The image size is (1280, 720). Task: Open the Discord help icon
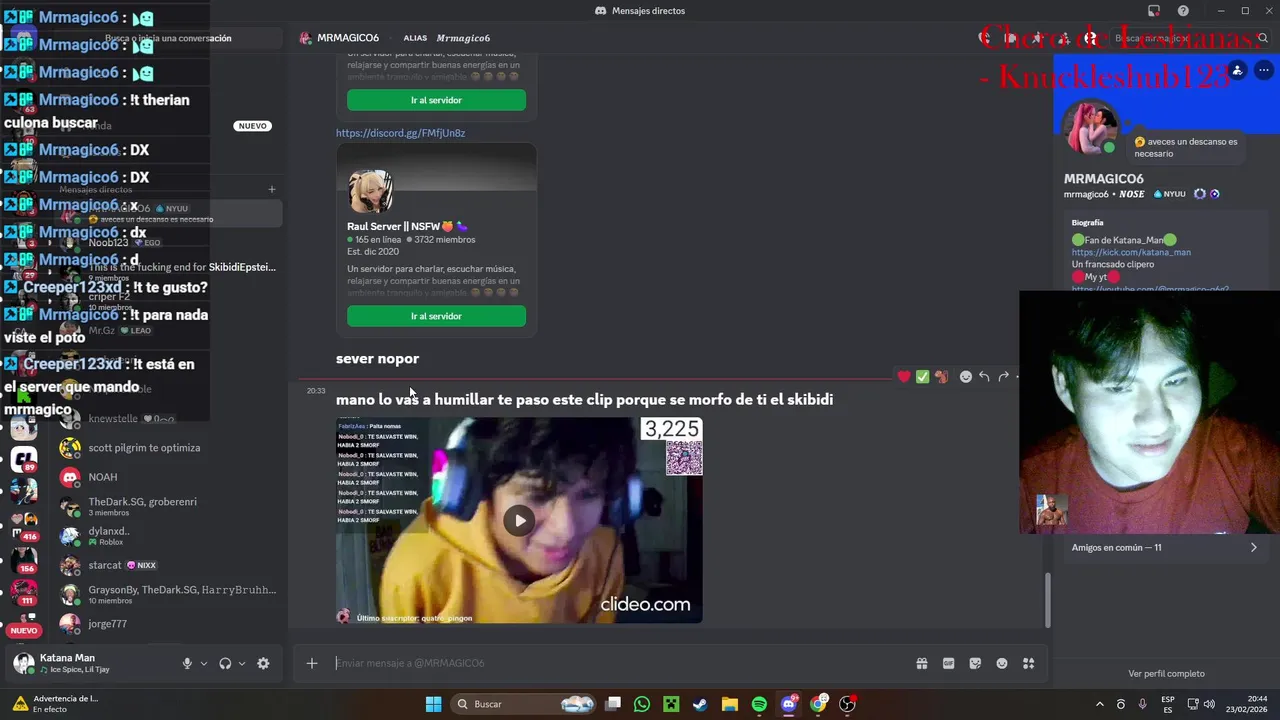pyautogui.click(x=1183, y=11)
